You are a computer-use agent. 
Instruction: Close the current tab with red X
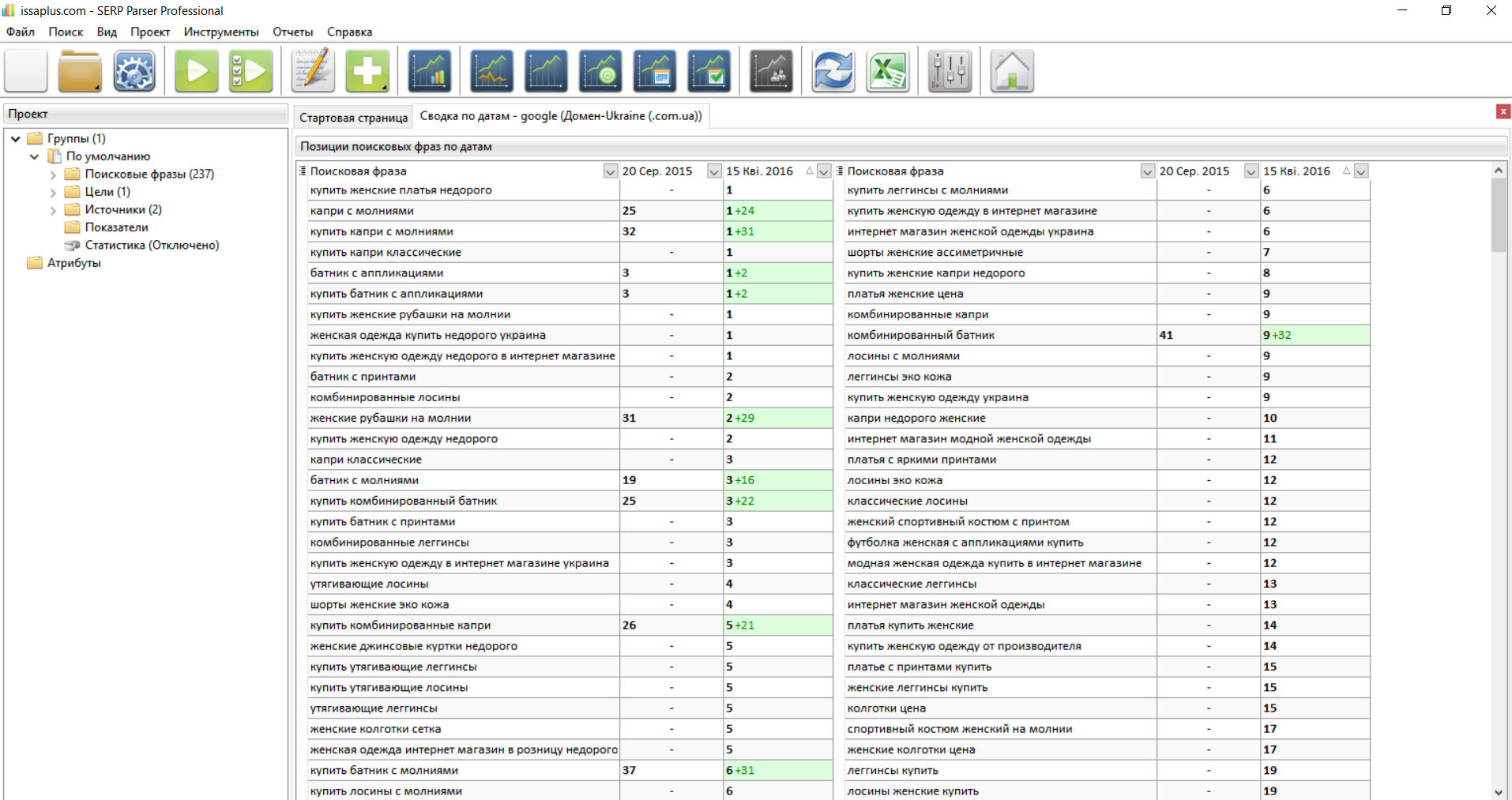1503,111
